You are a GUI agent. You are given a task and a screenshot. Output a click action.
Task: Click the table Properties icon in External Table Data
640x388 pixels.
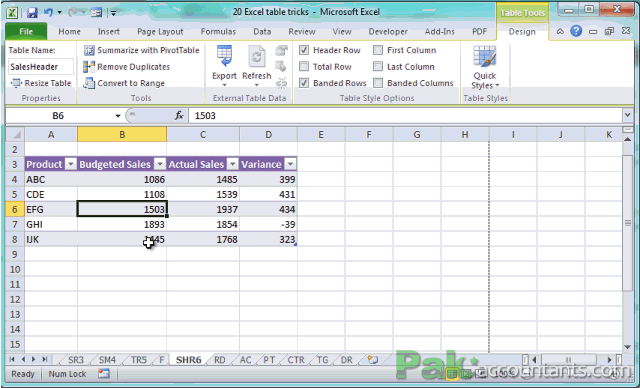tap(281, 50)
